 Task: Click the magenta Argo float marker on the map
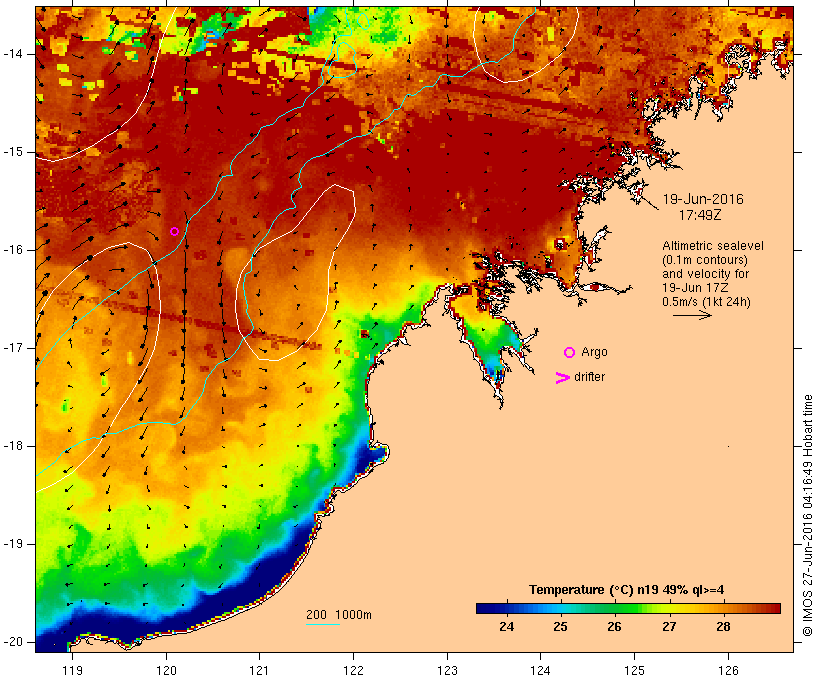(175, 231)
